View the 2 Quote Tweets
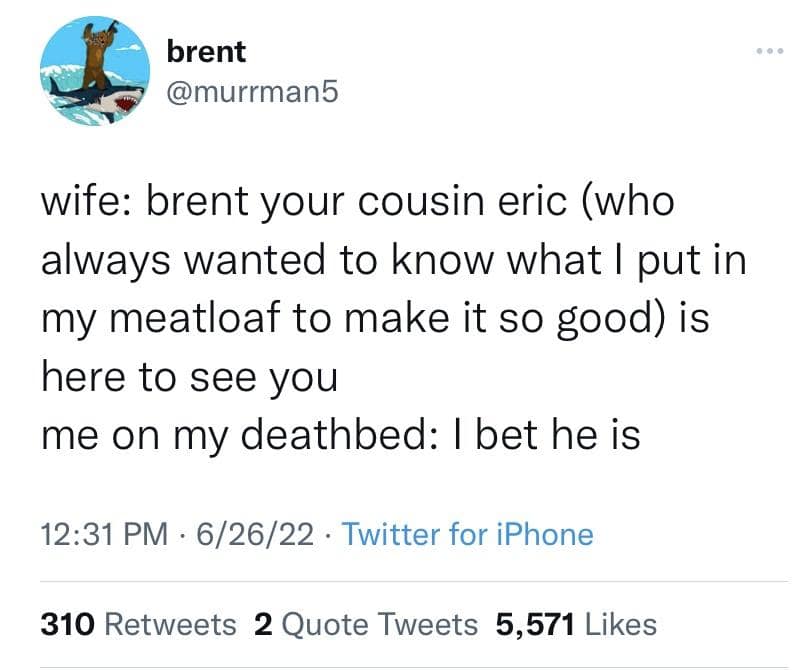Viewport: 803px width, 670px height. (366, 625)
